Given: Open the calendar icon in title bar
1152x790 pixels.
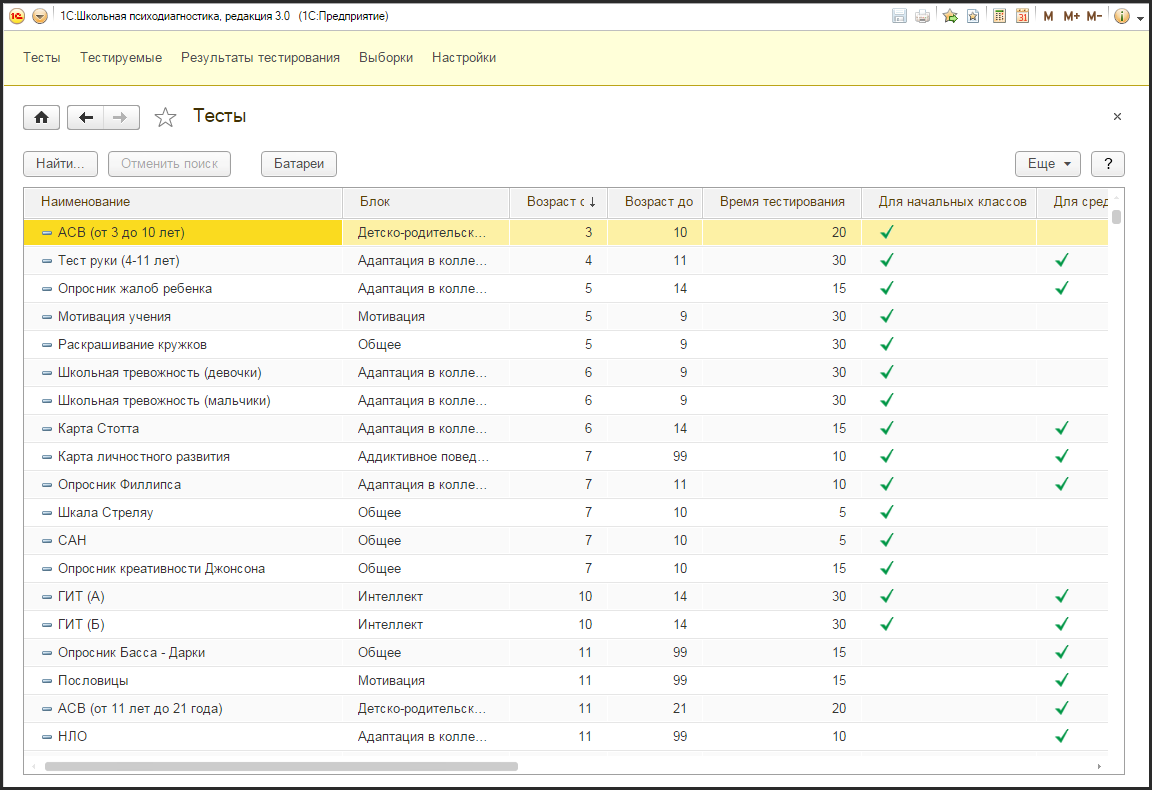Looking at the screenshot, I should tap(1022, 16).
